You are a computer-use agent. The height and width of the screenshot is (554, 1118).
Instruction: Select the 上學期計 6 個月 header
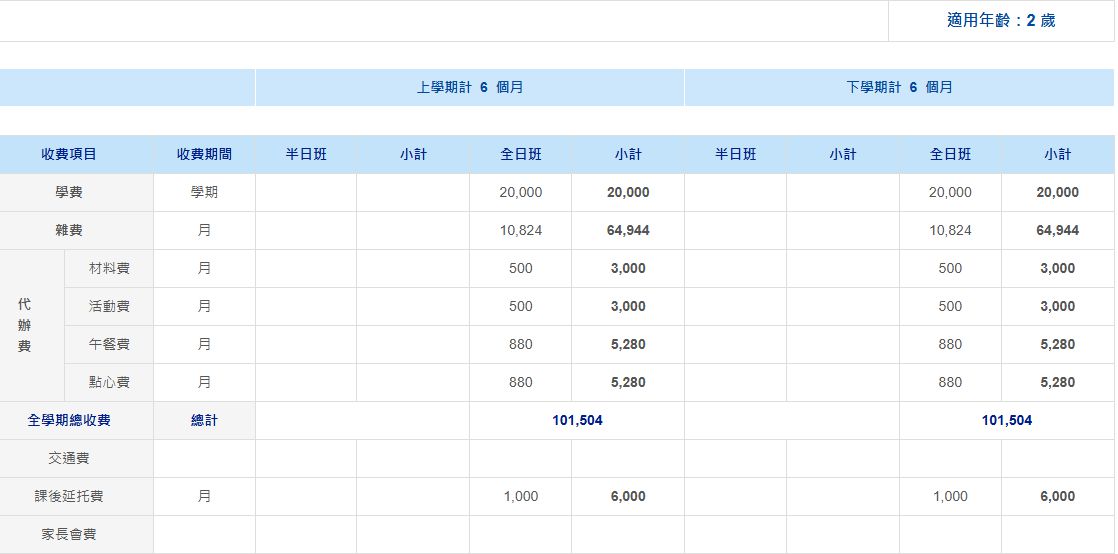tap(470, 87)
